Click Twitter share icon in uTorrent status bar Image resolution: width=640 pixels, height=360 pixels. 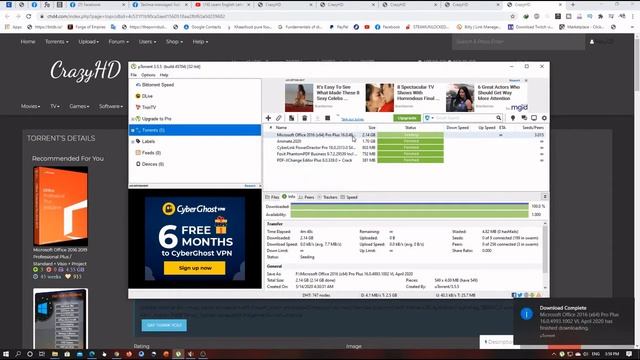520,295
